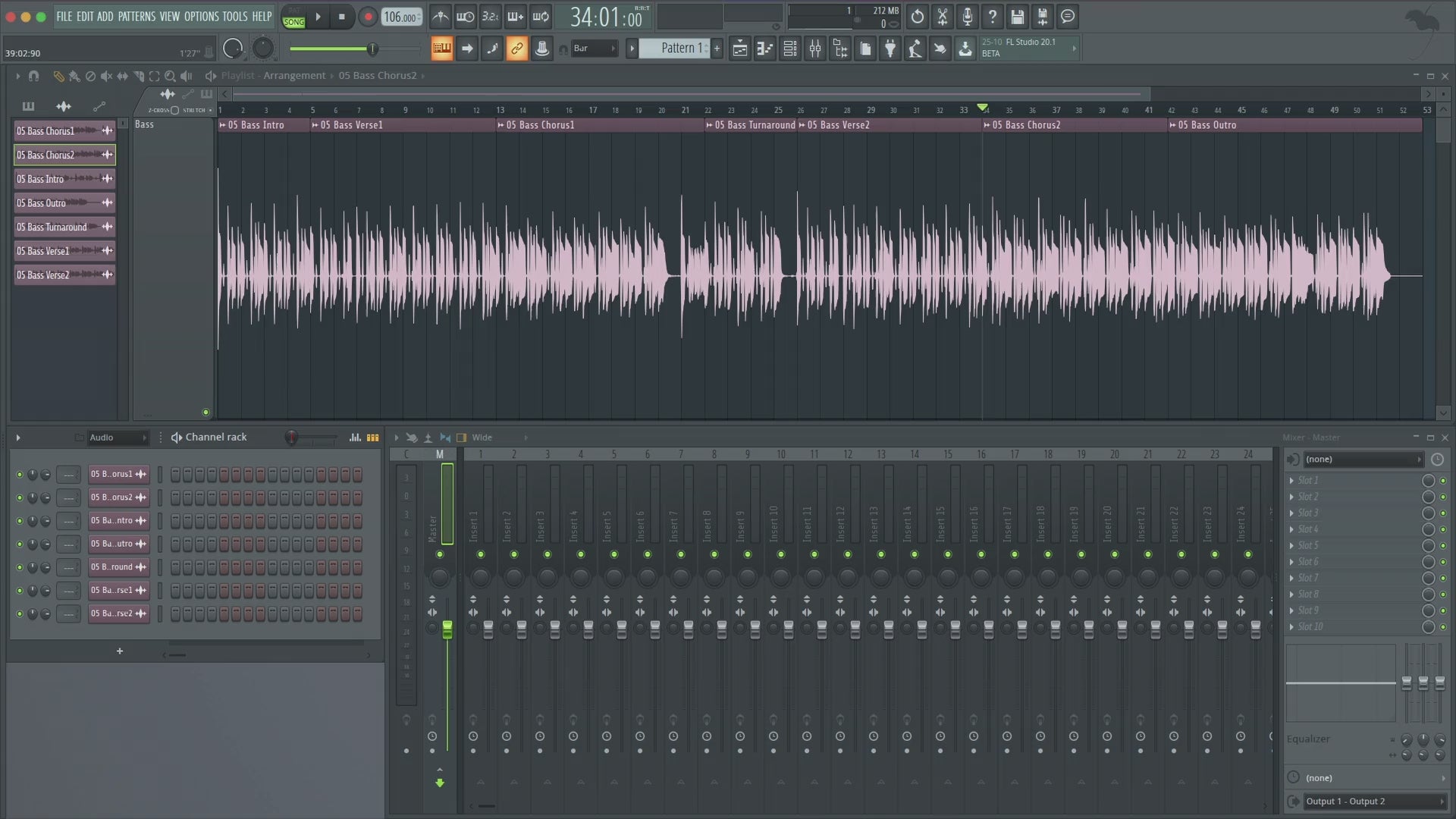Click the Master track volume fader
The height and width of the screenshot is (819, 1456).
[x=447, y=629]
